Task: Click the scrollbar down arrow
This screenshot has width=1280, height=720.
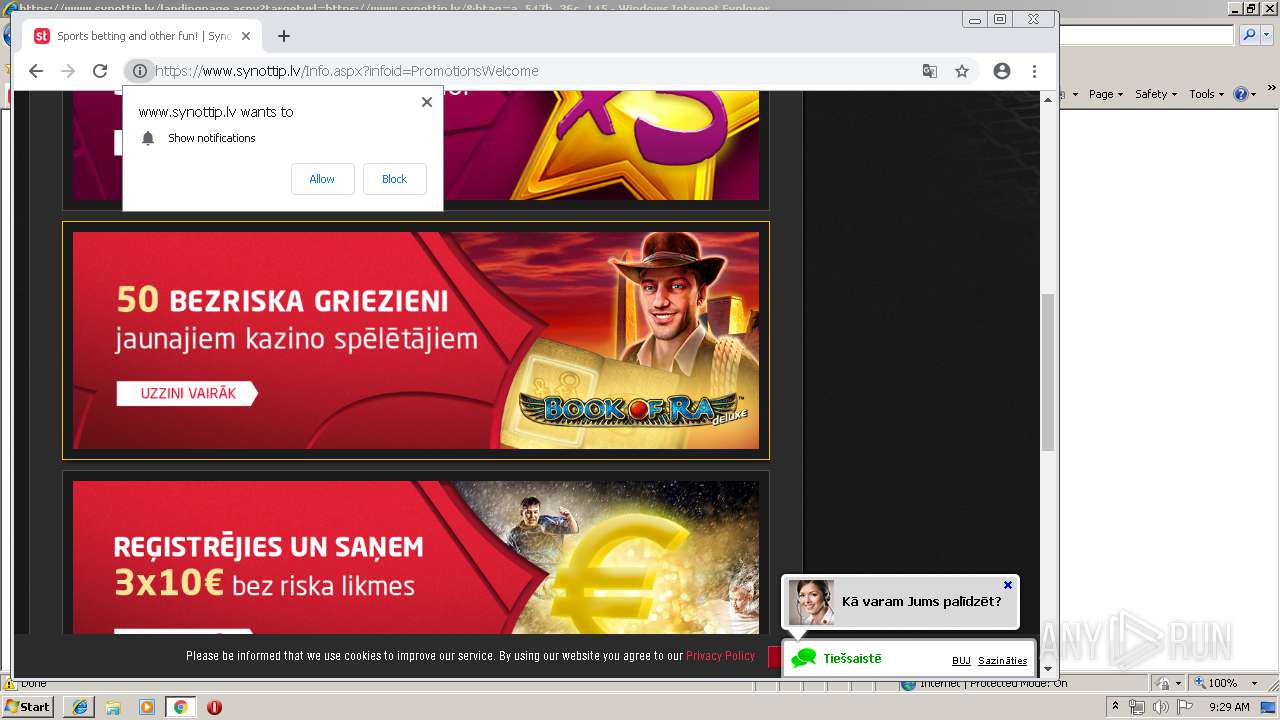Action: click(x=1048, y=669)
